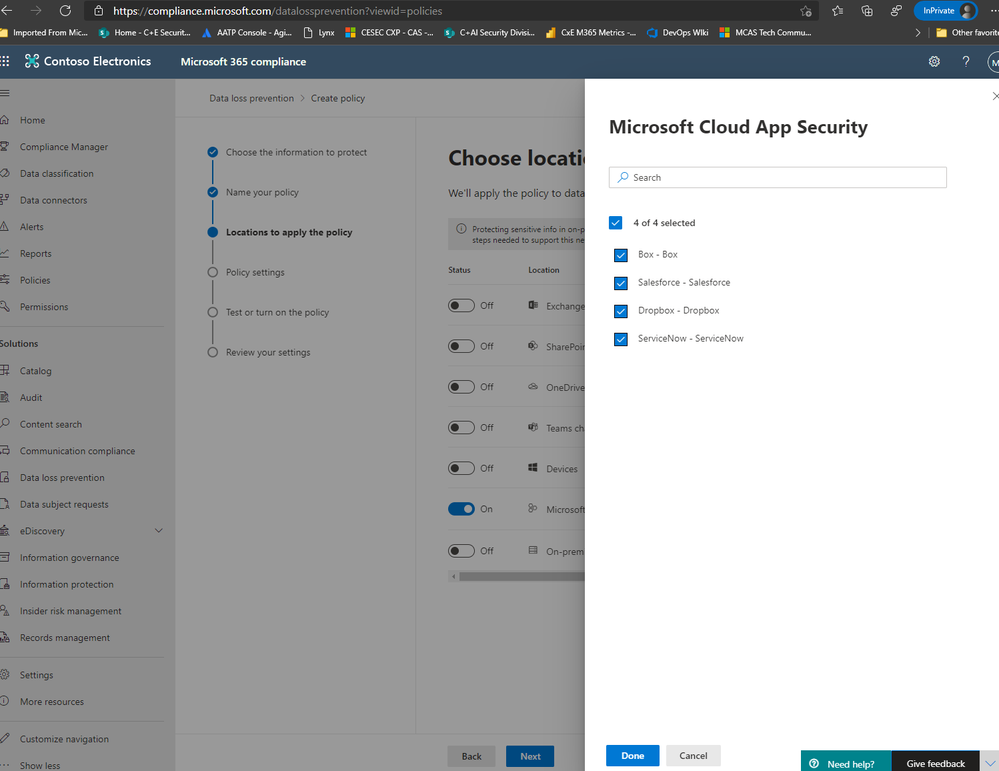Open the CxE M365 Metrics bookmark
Image resolution: width=999 pixels, height=771 pixels.
tap(591, 32)
